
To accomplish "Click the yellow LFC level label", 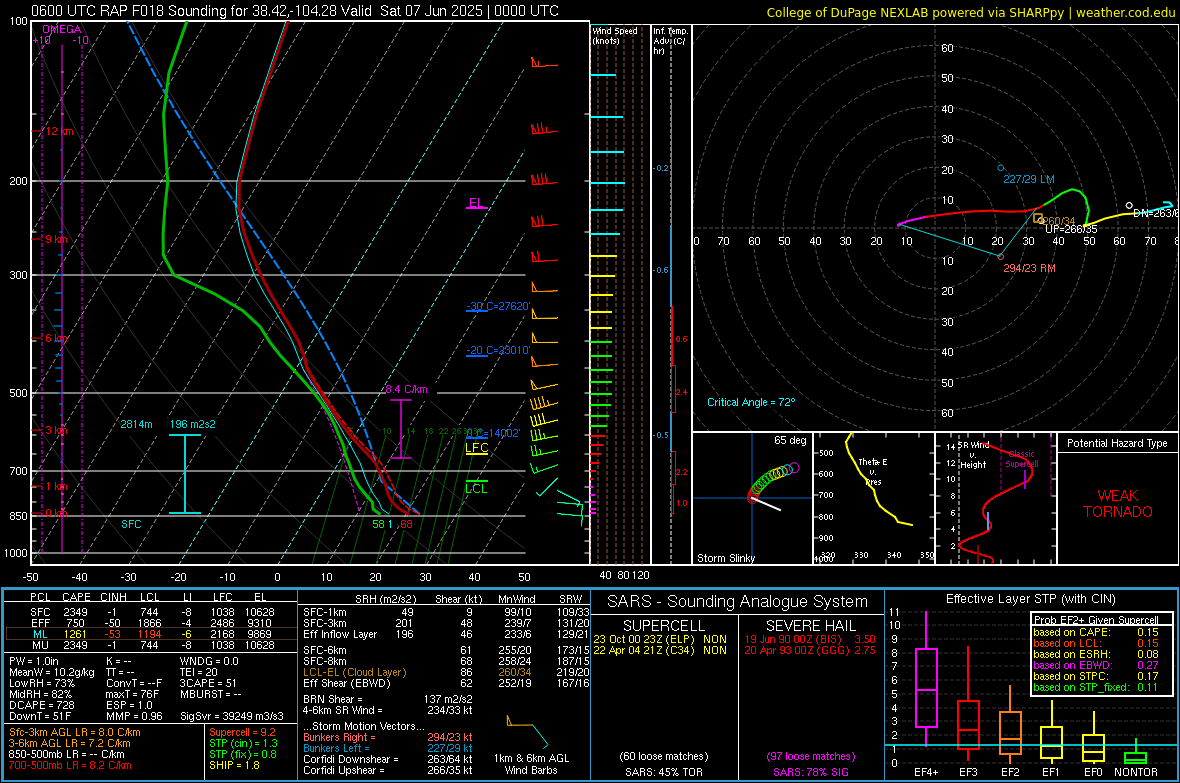I will pyautogui.click(x=477, y=448).
